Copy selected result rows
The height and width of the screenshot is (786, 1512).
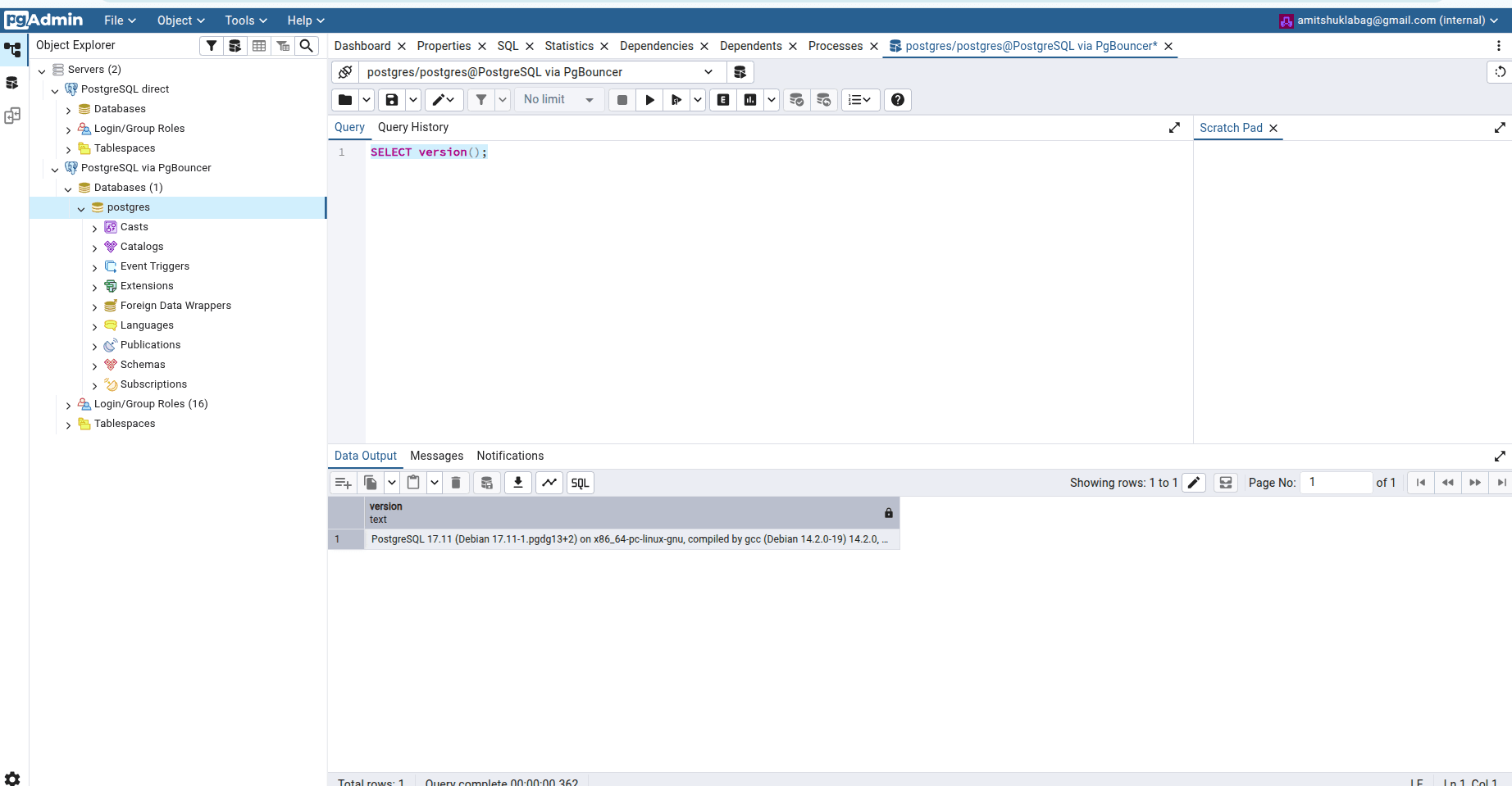point(371,483)
